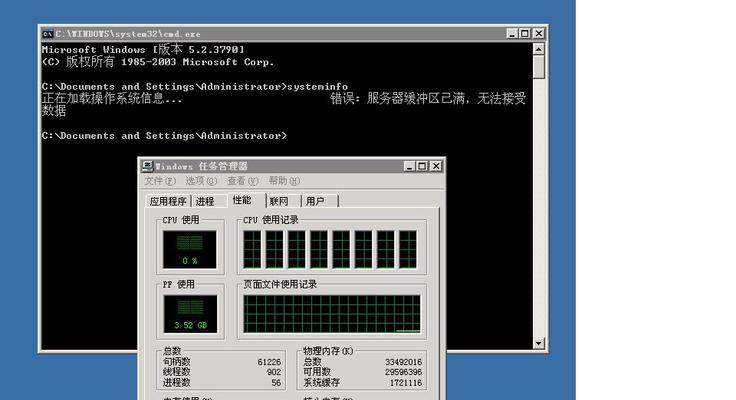
Task: Click the cmd scrollbar down arrow
Action: point(538,343)
